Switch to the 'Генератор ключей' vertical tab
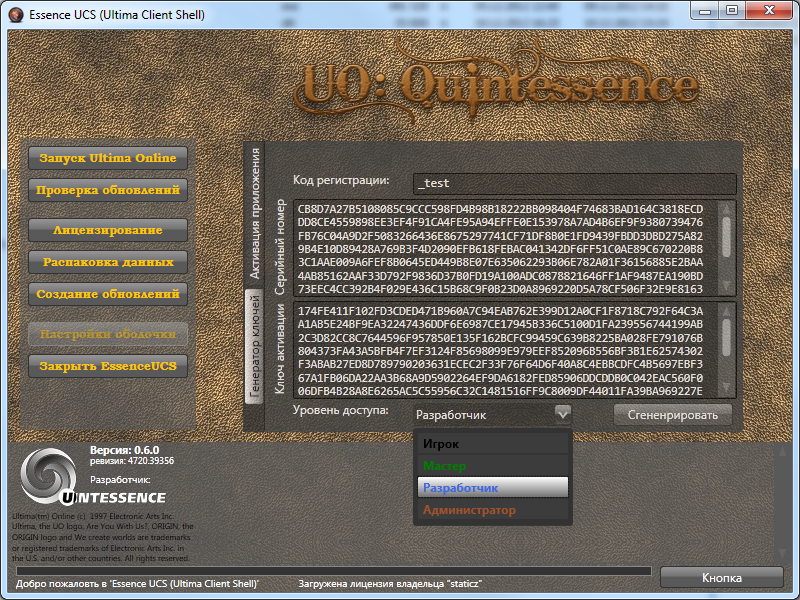The height and width of the screenshot is (600, 800). 255,347
